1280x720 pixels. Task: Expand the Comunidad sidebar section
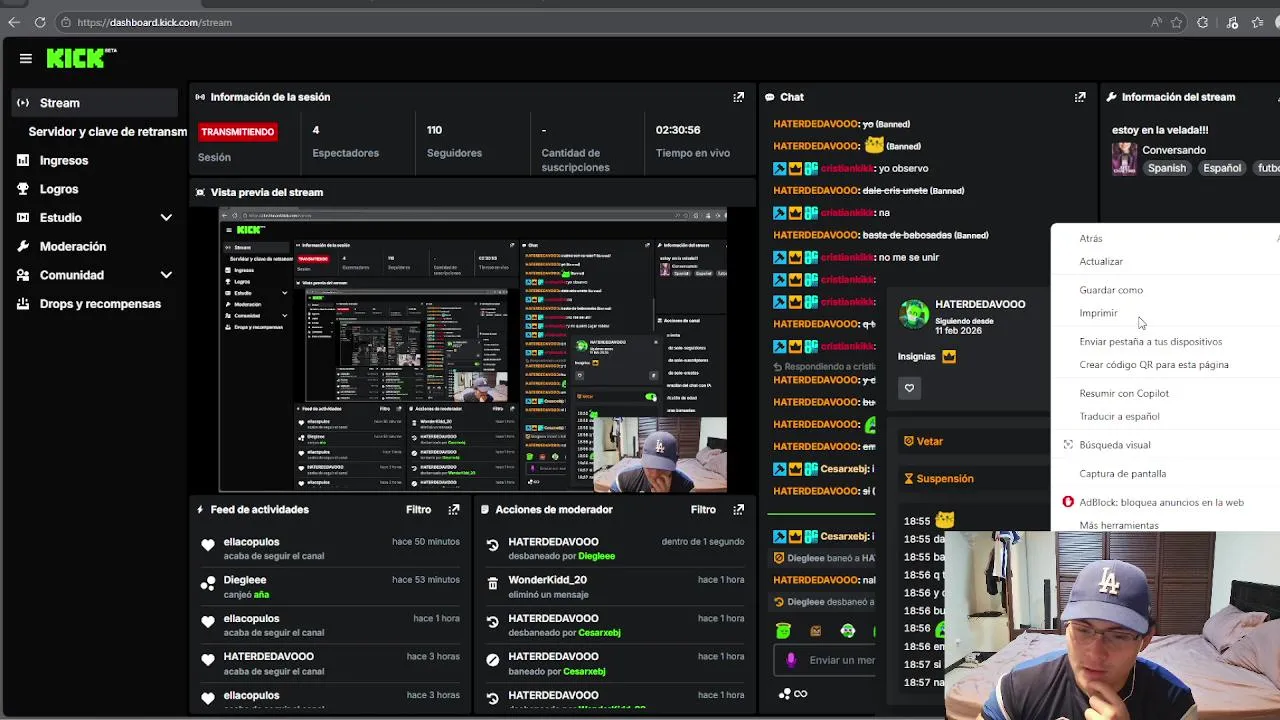coord(166,275)
